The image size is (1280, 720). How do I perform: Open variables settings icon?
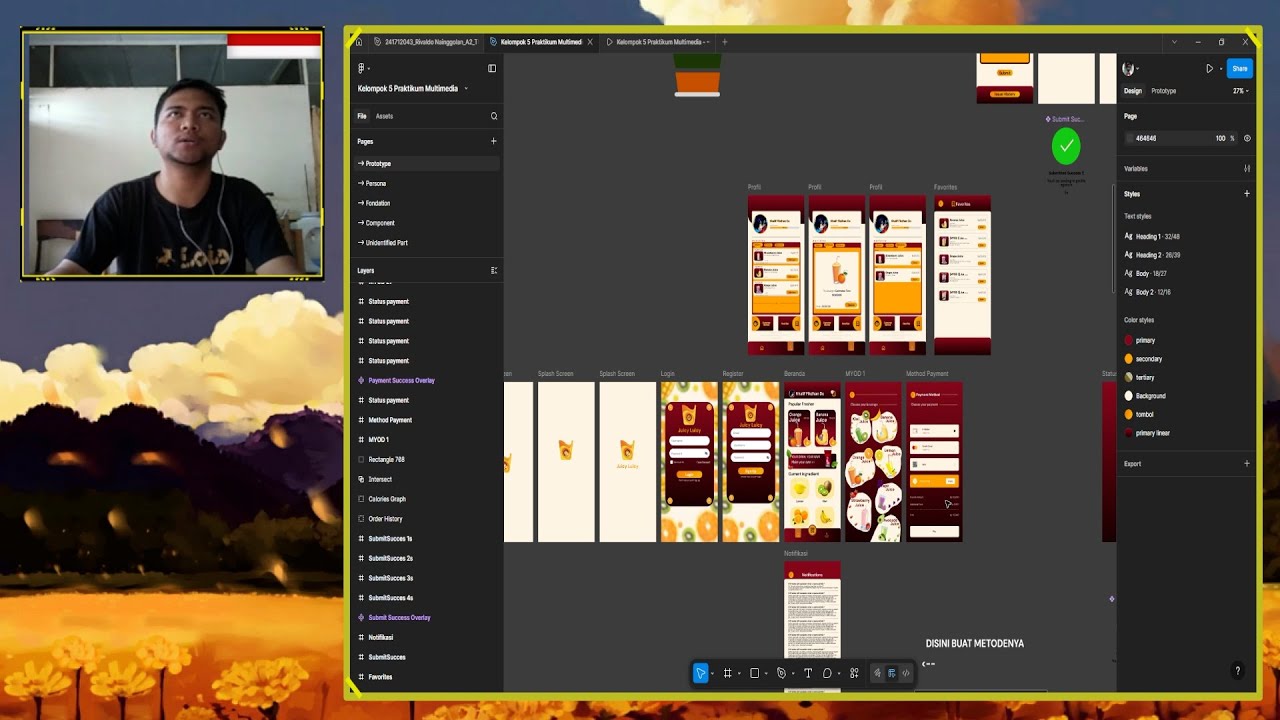tap(1247, 168)
